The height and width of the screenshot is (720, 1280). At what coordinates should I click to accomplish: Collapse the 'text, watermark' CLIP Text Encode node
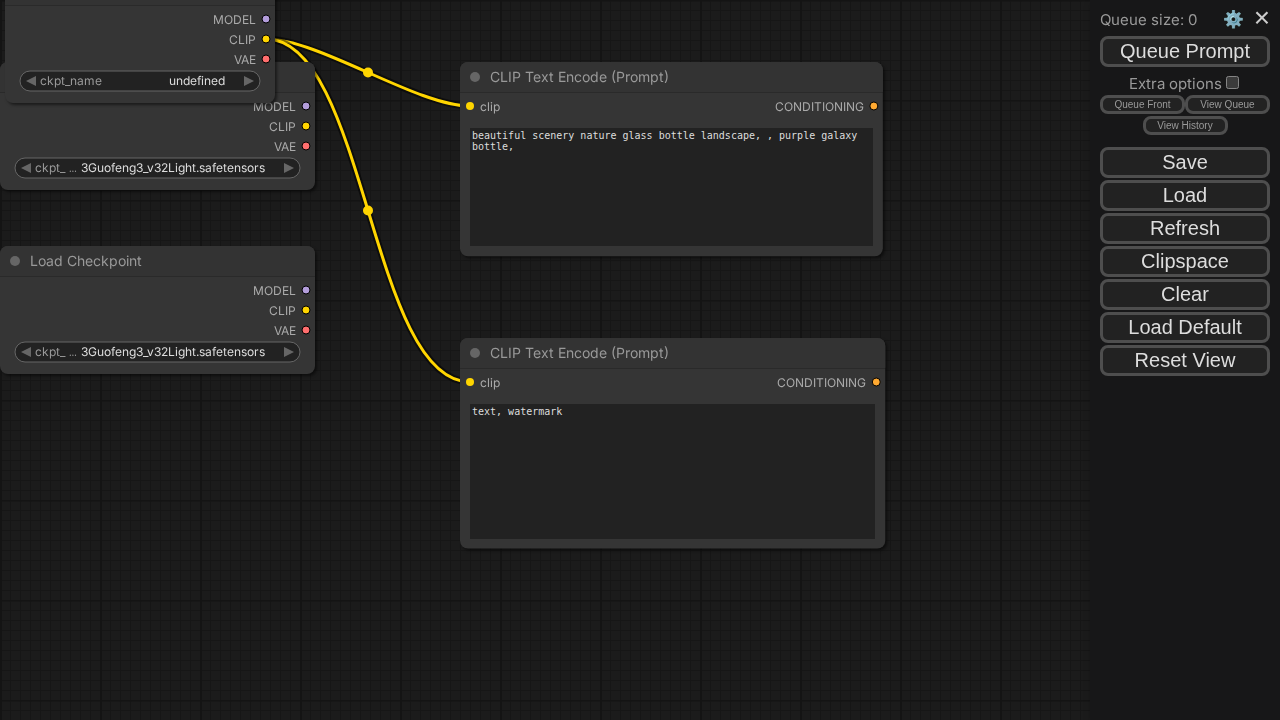click(475, 353)
